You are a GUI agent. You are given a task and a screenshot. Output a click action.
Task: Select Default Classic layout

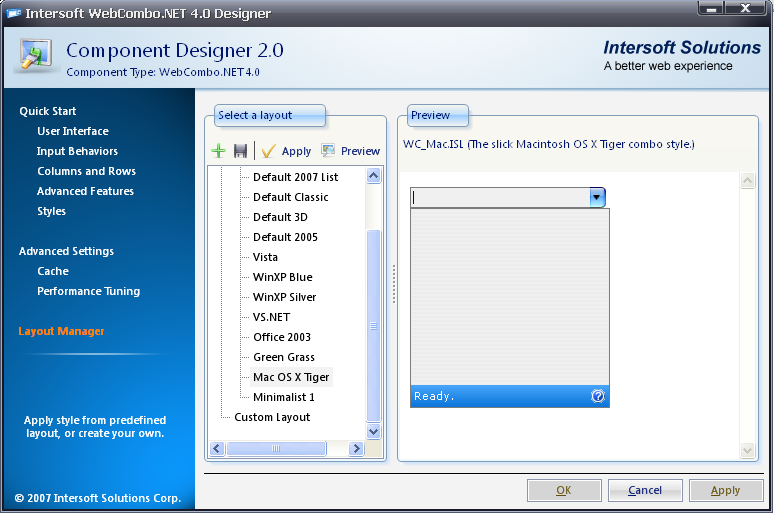pos(290,197)
